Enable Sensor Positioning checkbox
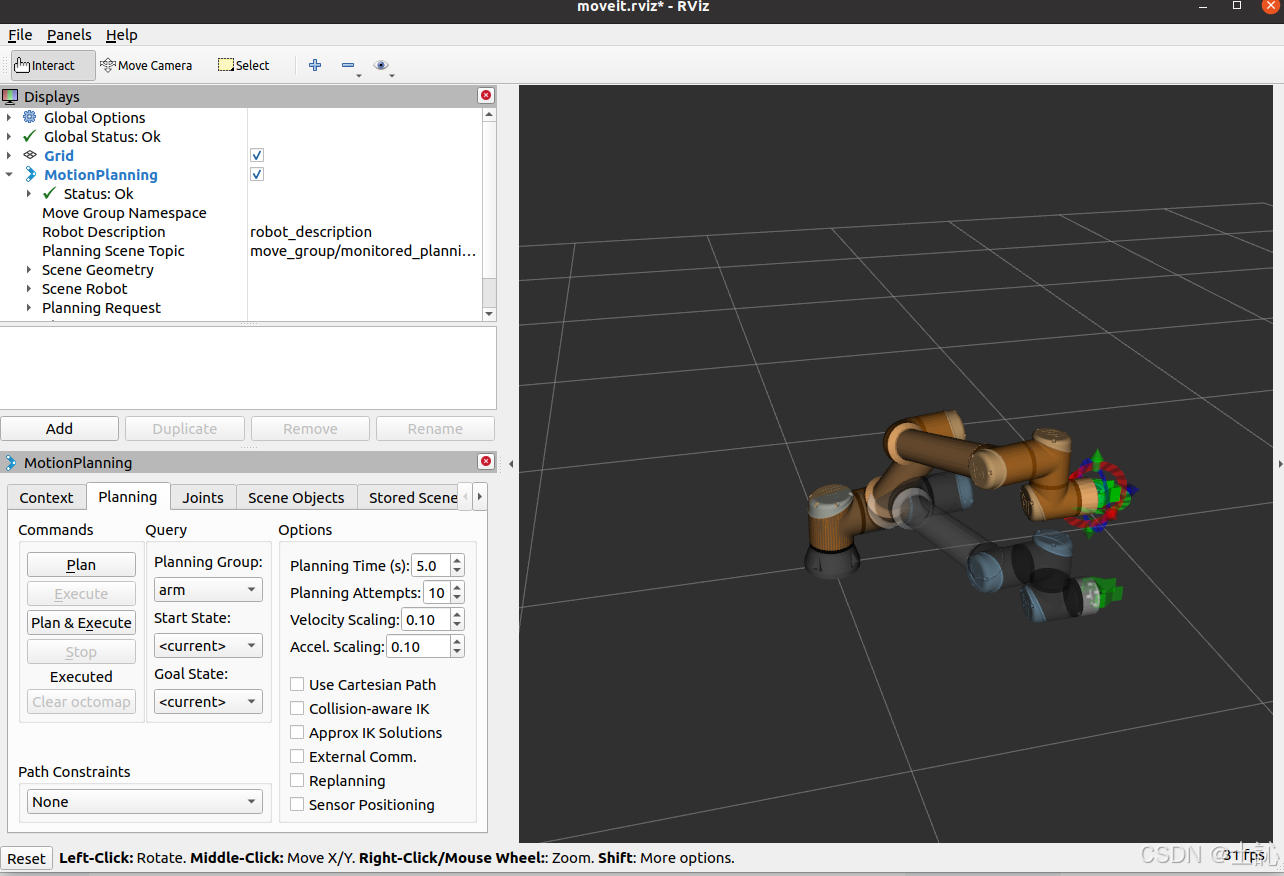The height and width of the screenshot is (876, 1284). (x=297, y=804)
